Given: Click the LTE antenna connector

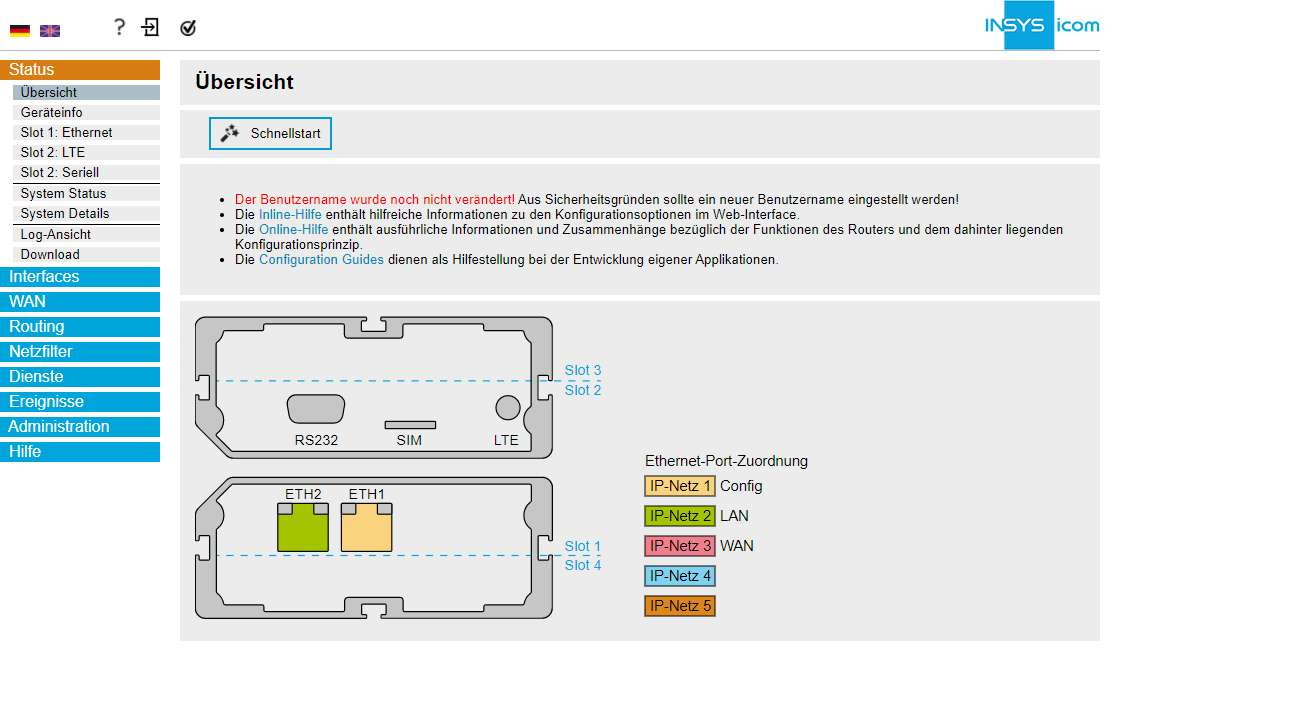Looking at the screenshot, I should (x=508, y=407).
